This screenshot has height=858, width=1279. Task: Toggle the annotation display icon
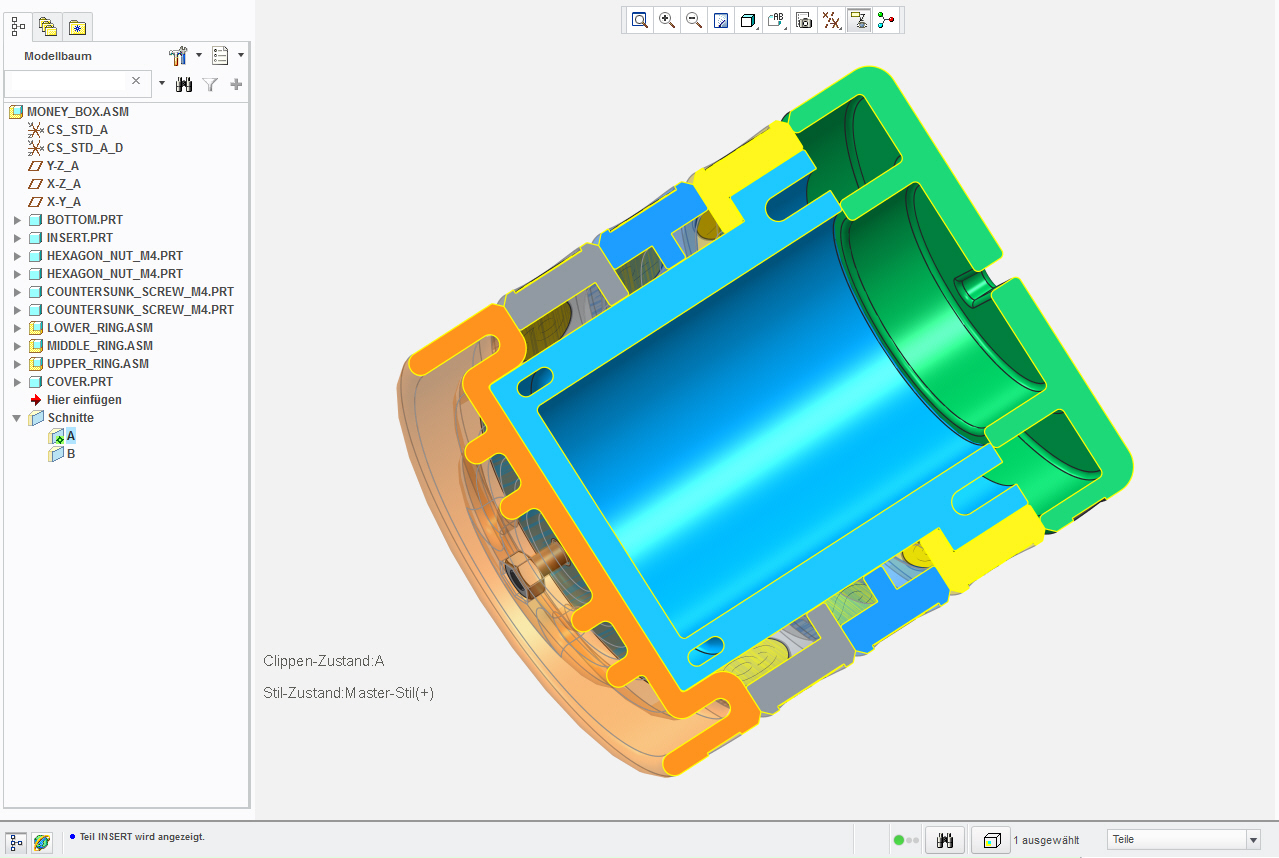(858, 20)
